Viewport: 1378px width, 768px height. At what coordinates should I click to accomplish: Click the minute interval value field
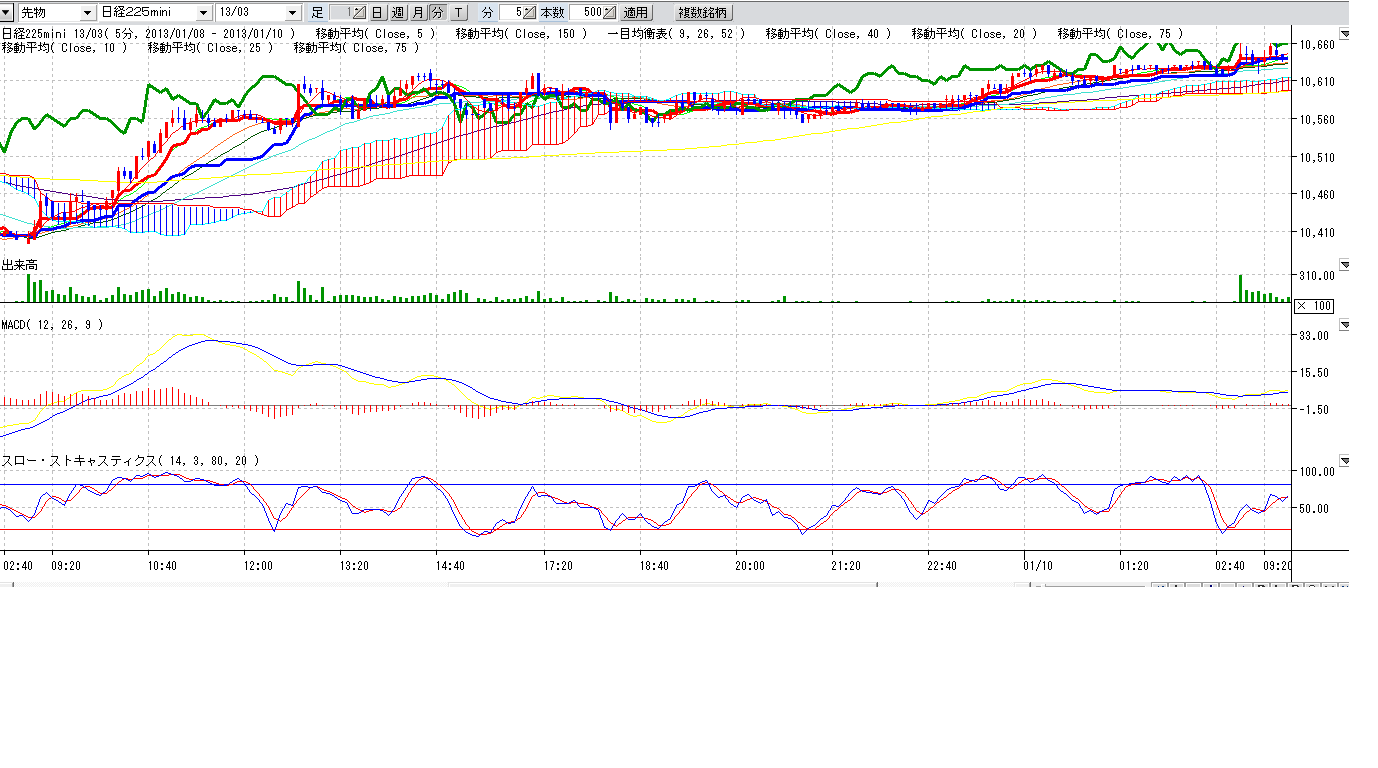510,12
